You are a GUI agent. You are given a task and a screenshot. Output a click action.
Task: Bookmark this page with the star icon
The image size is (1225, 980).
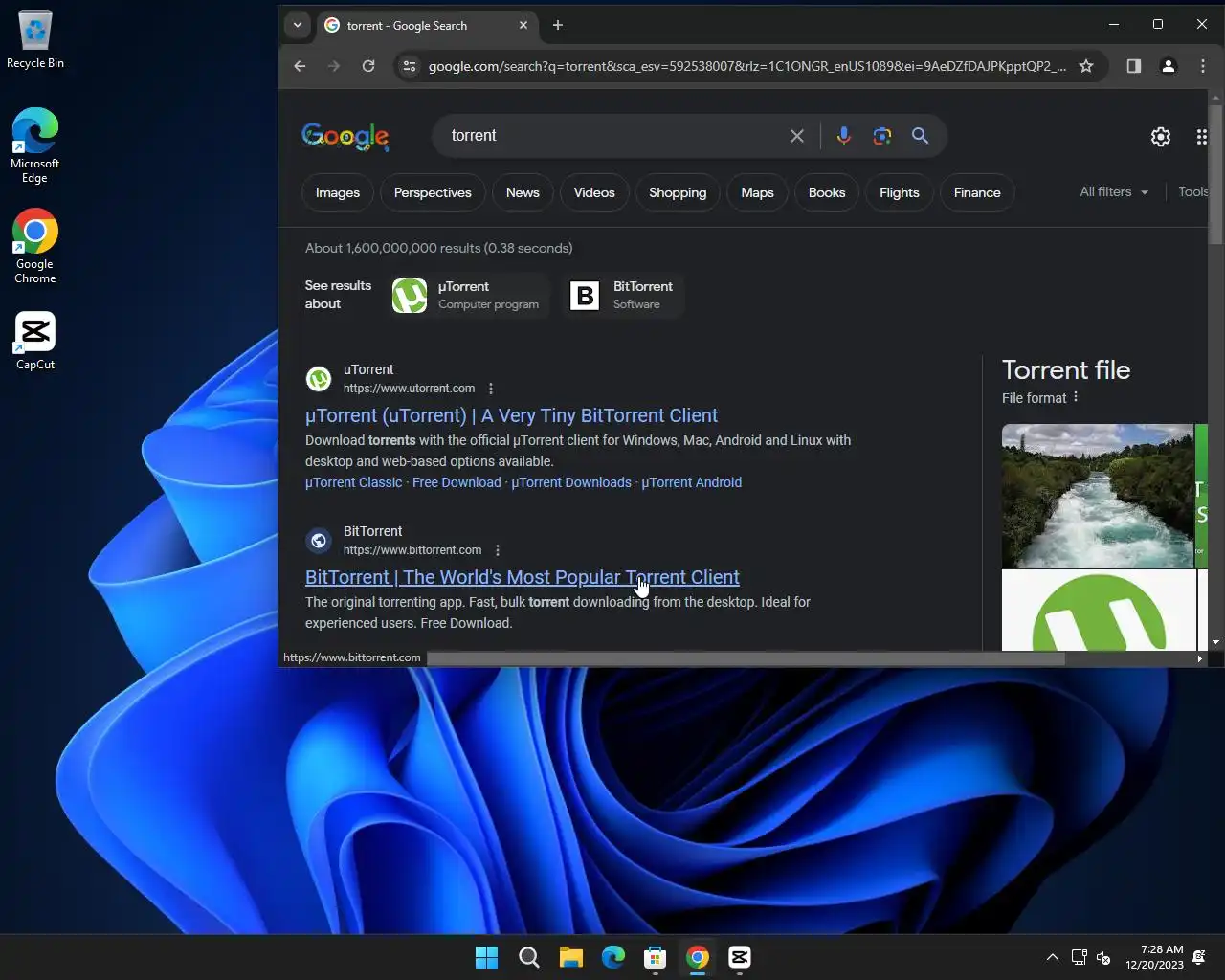click(x=1086, y=66)
